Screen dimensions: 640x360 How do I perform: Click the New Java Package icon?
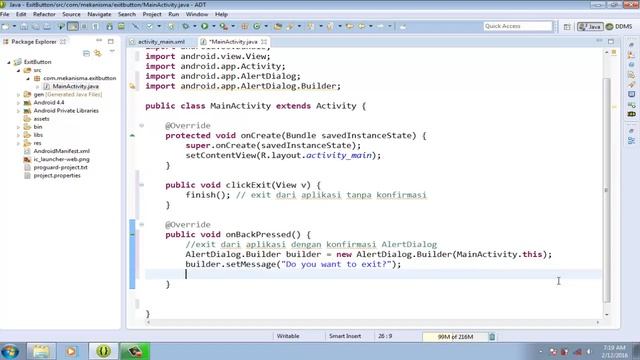pos(245,27)
